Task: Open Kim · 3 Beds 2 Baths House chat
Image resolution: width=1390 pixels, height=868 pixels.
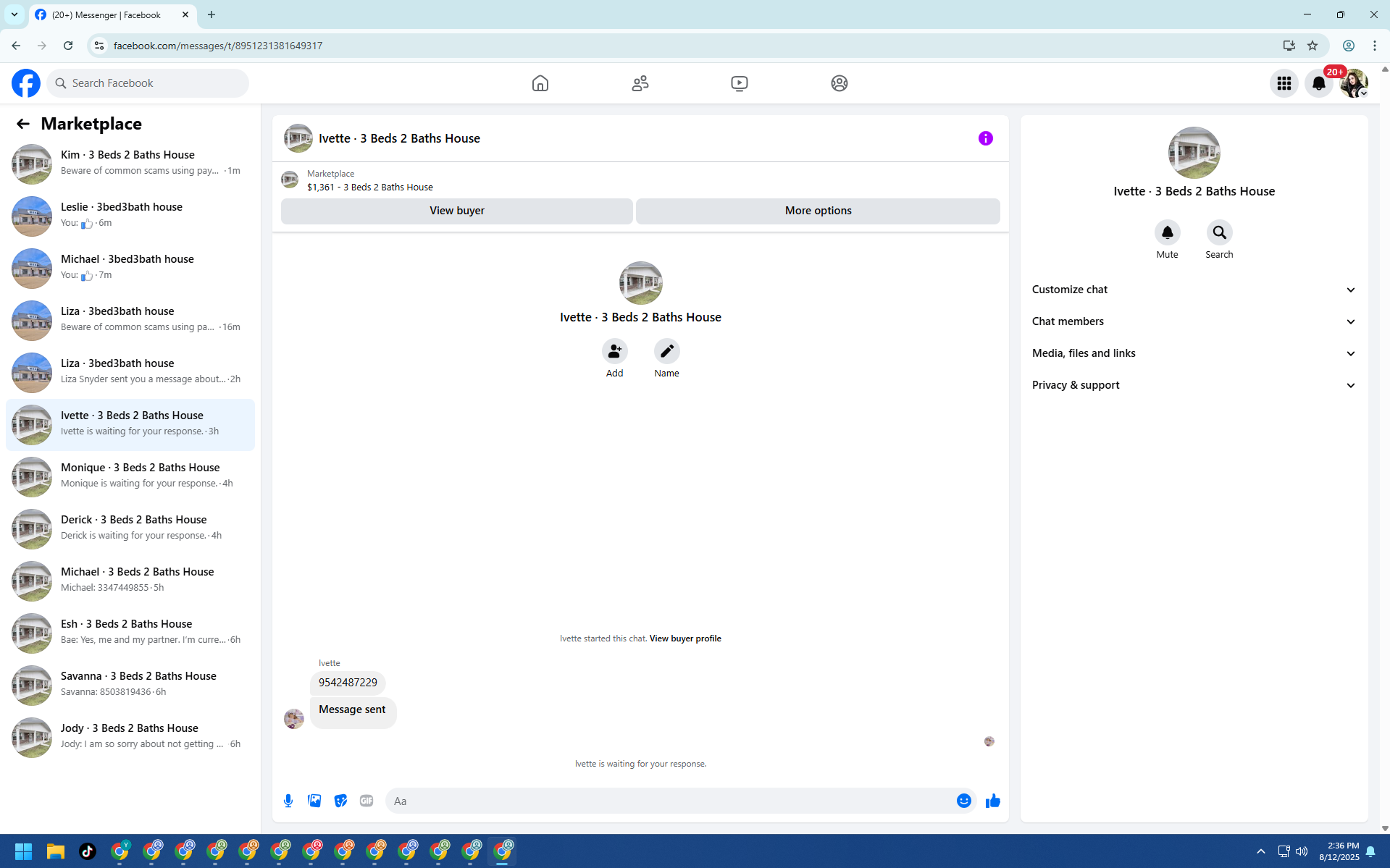Action: 130,163
